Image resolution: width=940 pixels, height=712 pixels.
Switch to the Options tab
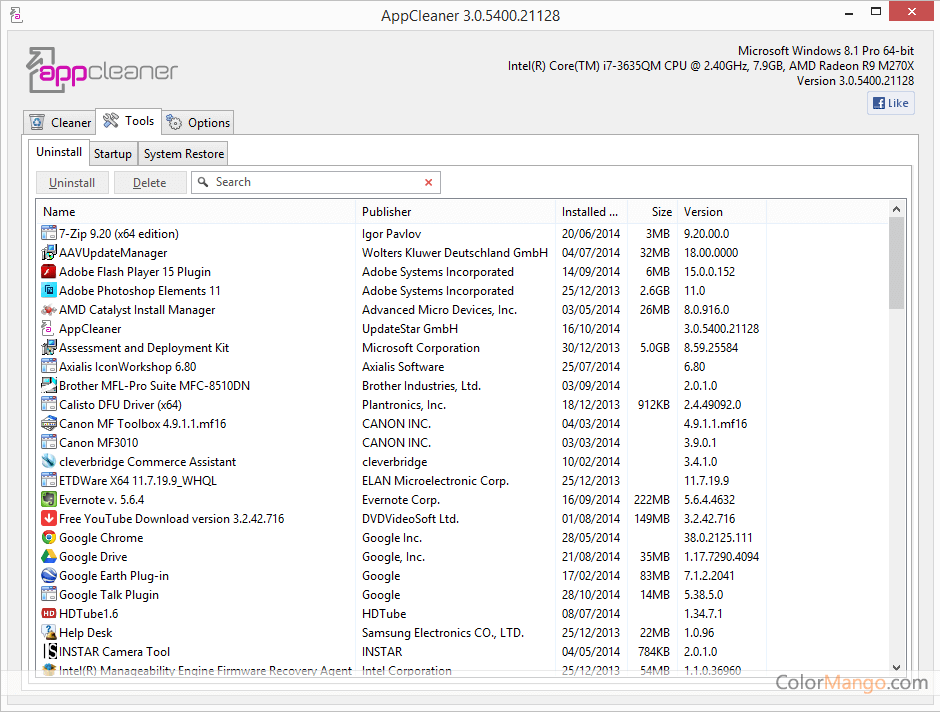(198, 123)
